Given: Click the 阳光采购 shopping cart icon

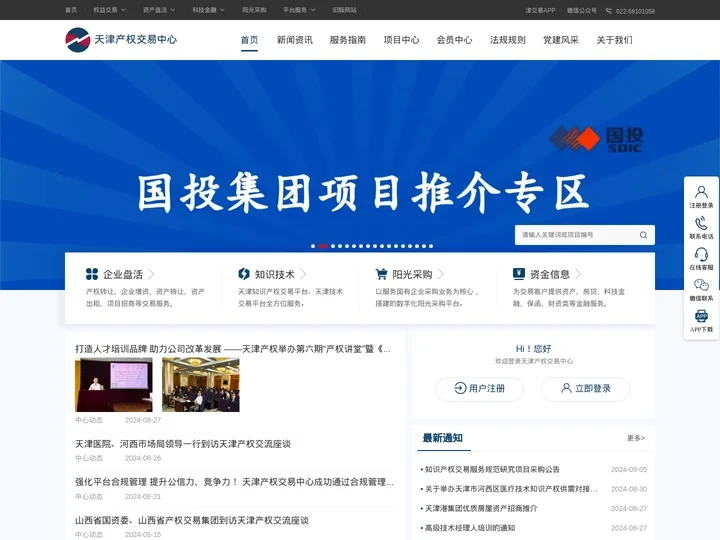Looking at the screenshot, I should 381,274.
